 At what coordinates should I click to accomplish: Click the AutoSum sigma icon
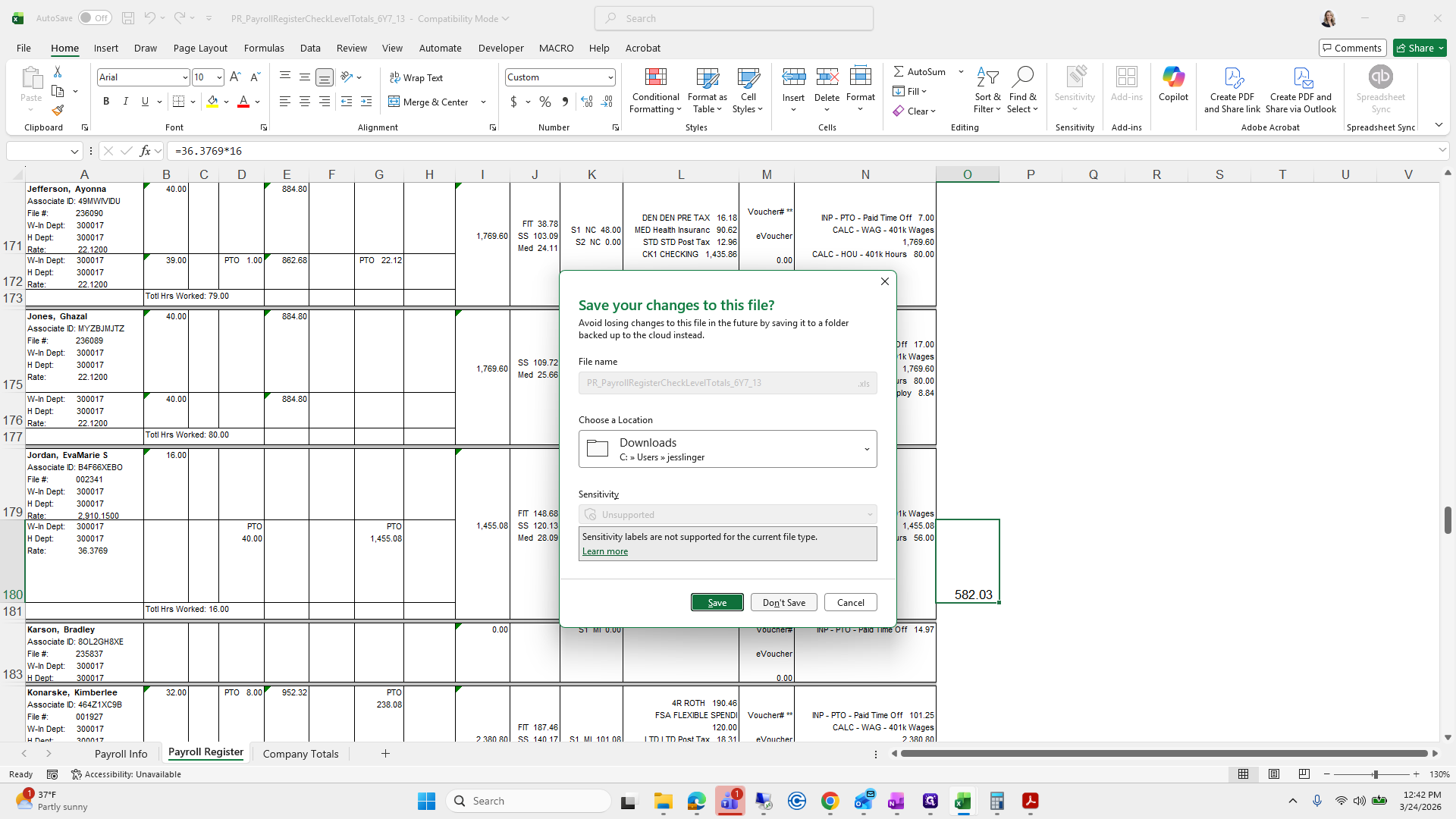click(x=899, y=71)
